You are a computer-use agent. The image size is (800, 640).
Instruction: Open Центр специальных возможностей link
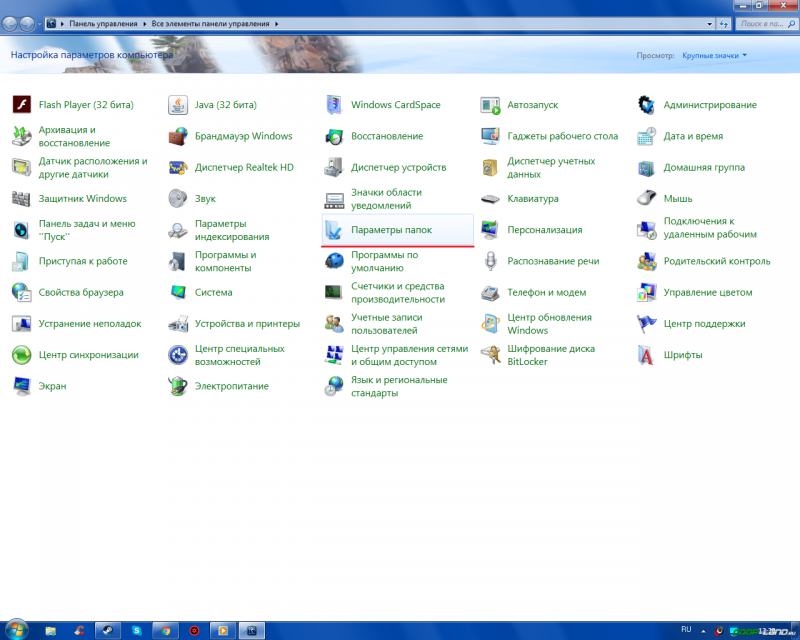pos(239,355)
